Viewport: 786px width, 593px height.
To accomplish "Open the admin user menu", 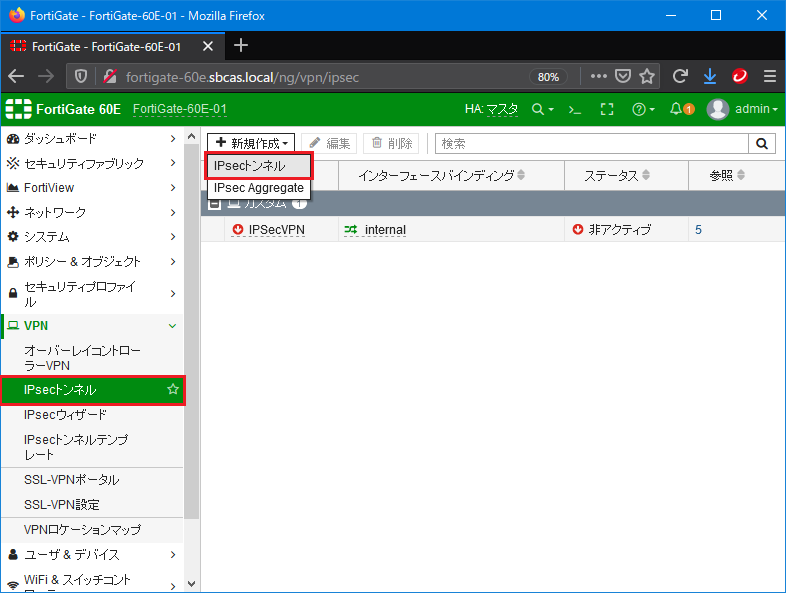I will coord(742,109).
